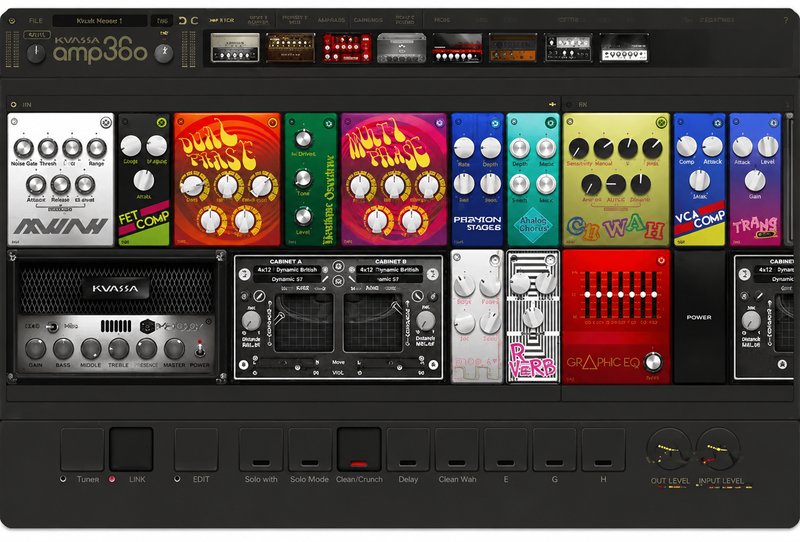800x542 pixels.
Task: Click the Range knob on gate pedal
Action: [96, 148]
